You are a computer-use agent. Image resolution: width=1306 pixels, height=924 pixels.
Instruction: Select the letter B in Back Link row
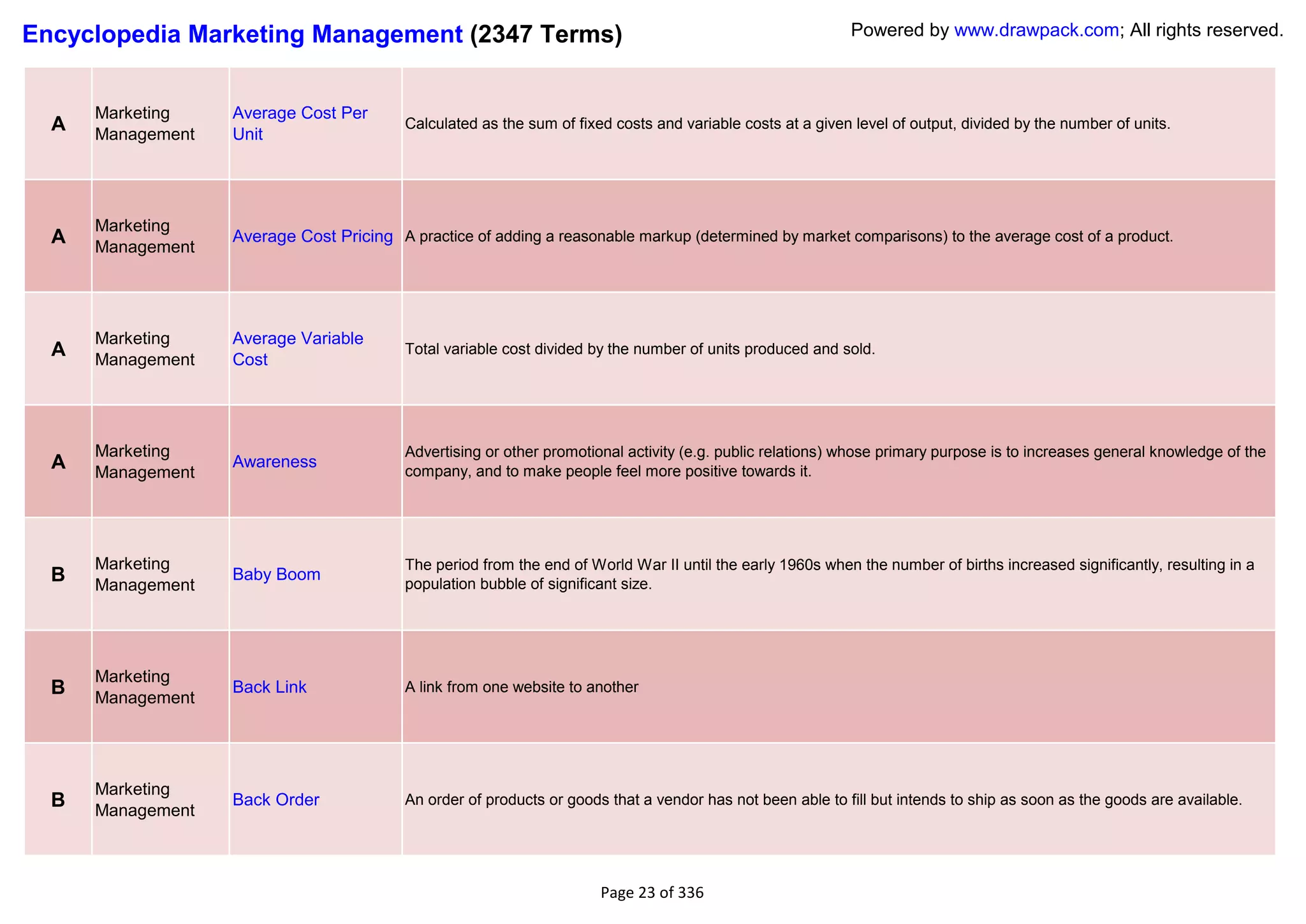click(x=58, y=687)
